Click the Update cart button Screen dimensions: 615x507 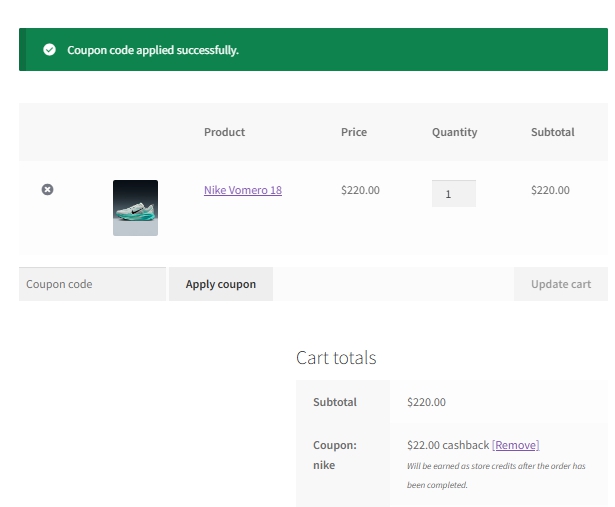tap(561, 284)
